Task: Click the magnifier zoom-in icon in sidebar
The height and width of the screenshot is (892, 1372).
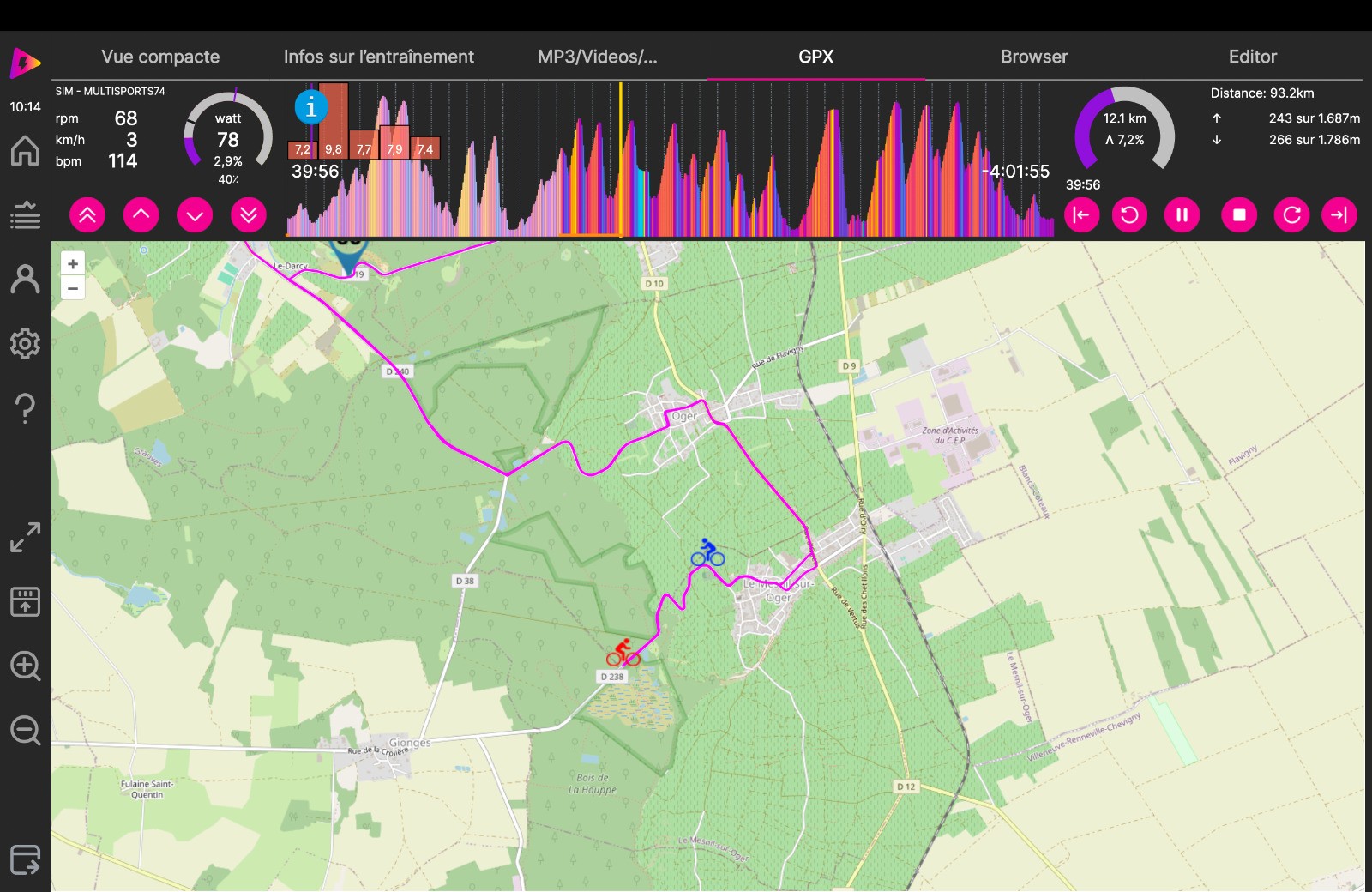Action: 25,666
